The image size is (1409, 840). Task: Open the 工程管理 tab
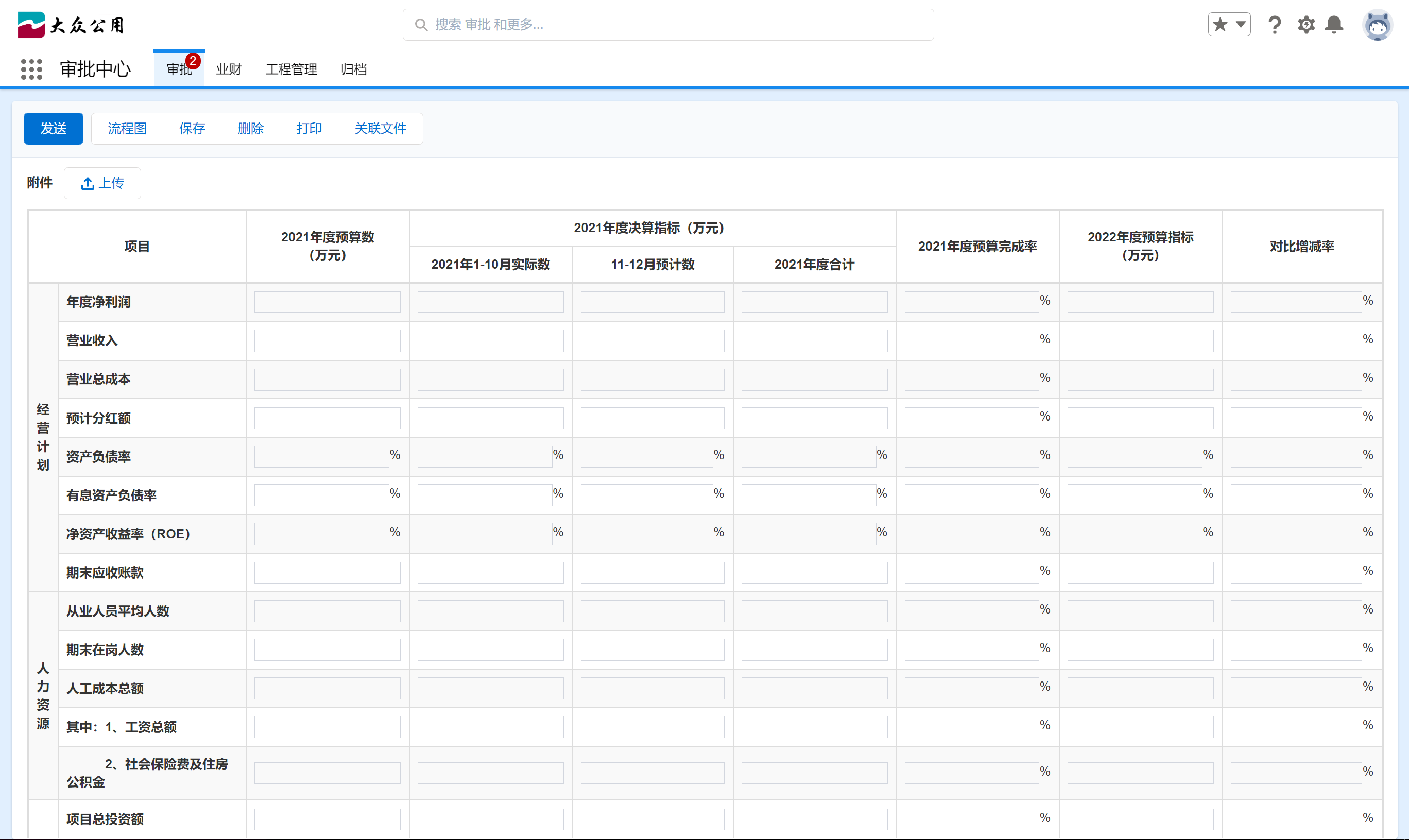[291, 69]
